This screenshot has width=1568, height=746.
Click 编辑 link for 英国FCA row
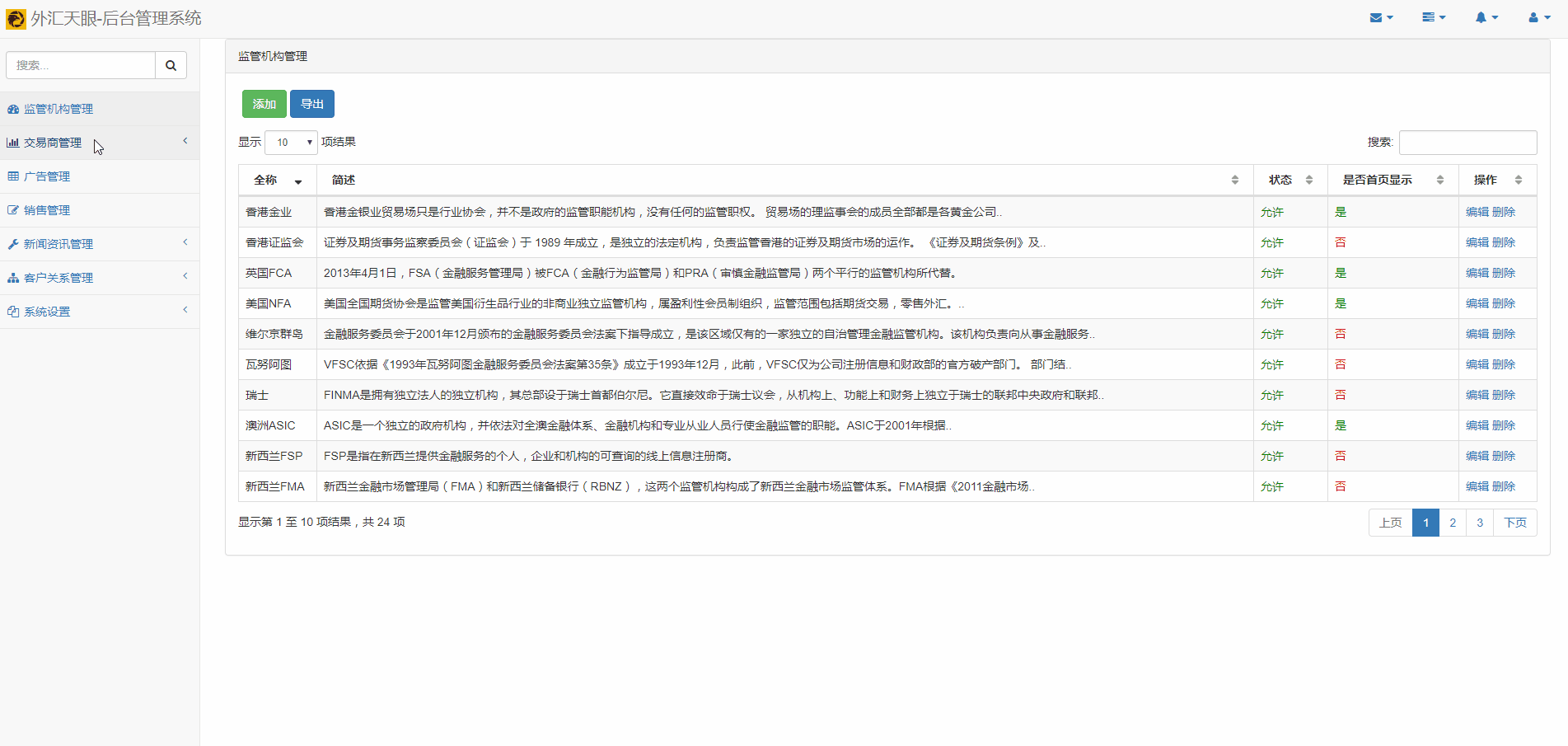(1477, 273)
